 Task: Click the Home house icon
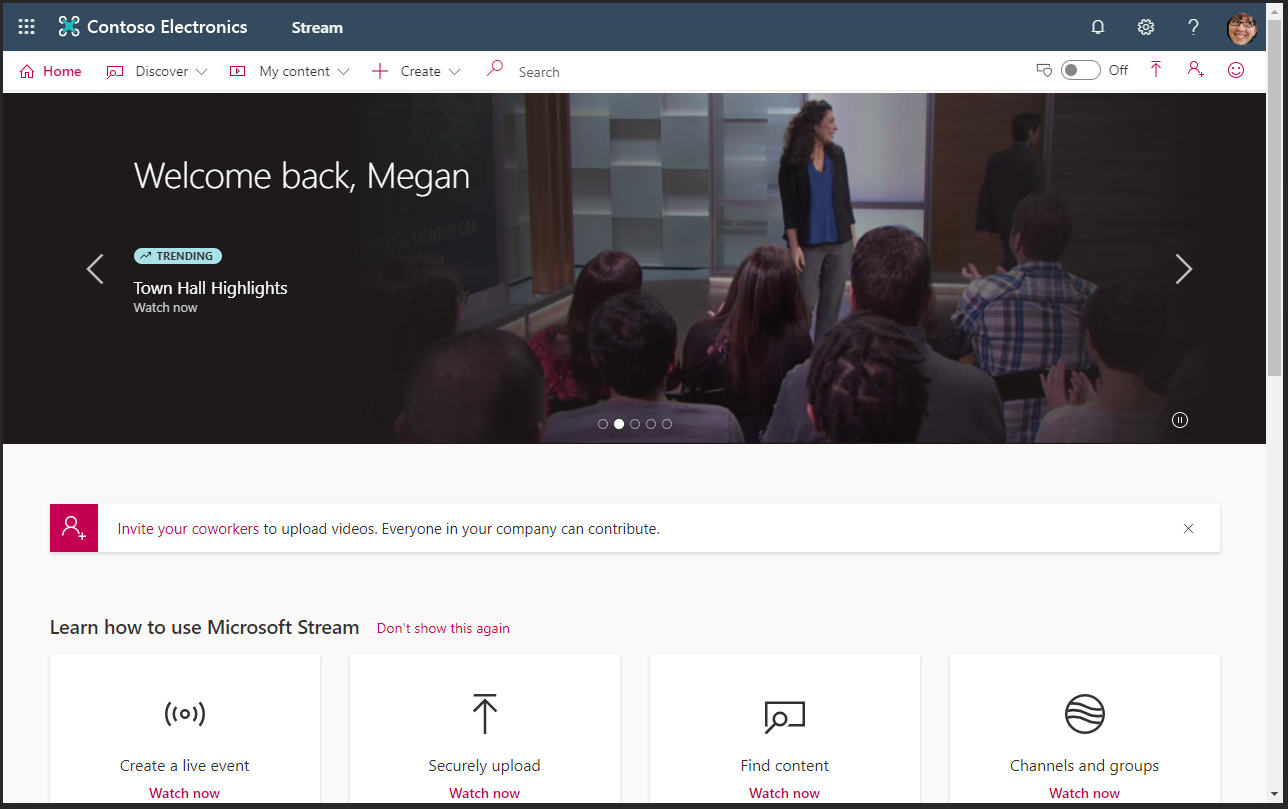[27, 71]
